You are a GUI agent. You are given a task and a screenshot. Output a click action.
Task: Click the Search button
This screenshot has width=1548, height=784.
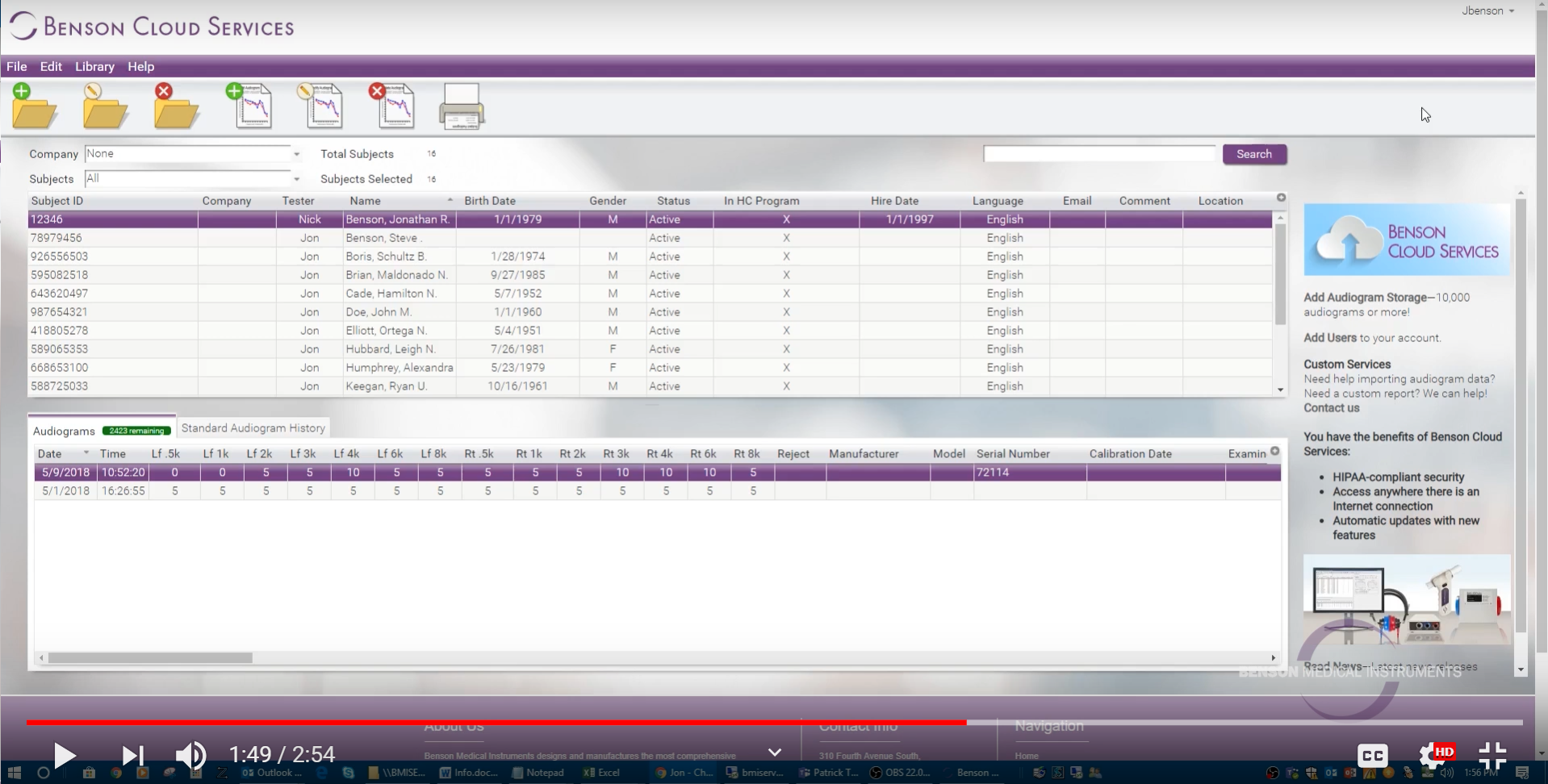point(1253,154)
